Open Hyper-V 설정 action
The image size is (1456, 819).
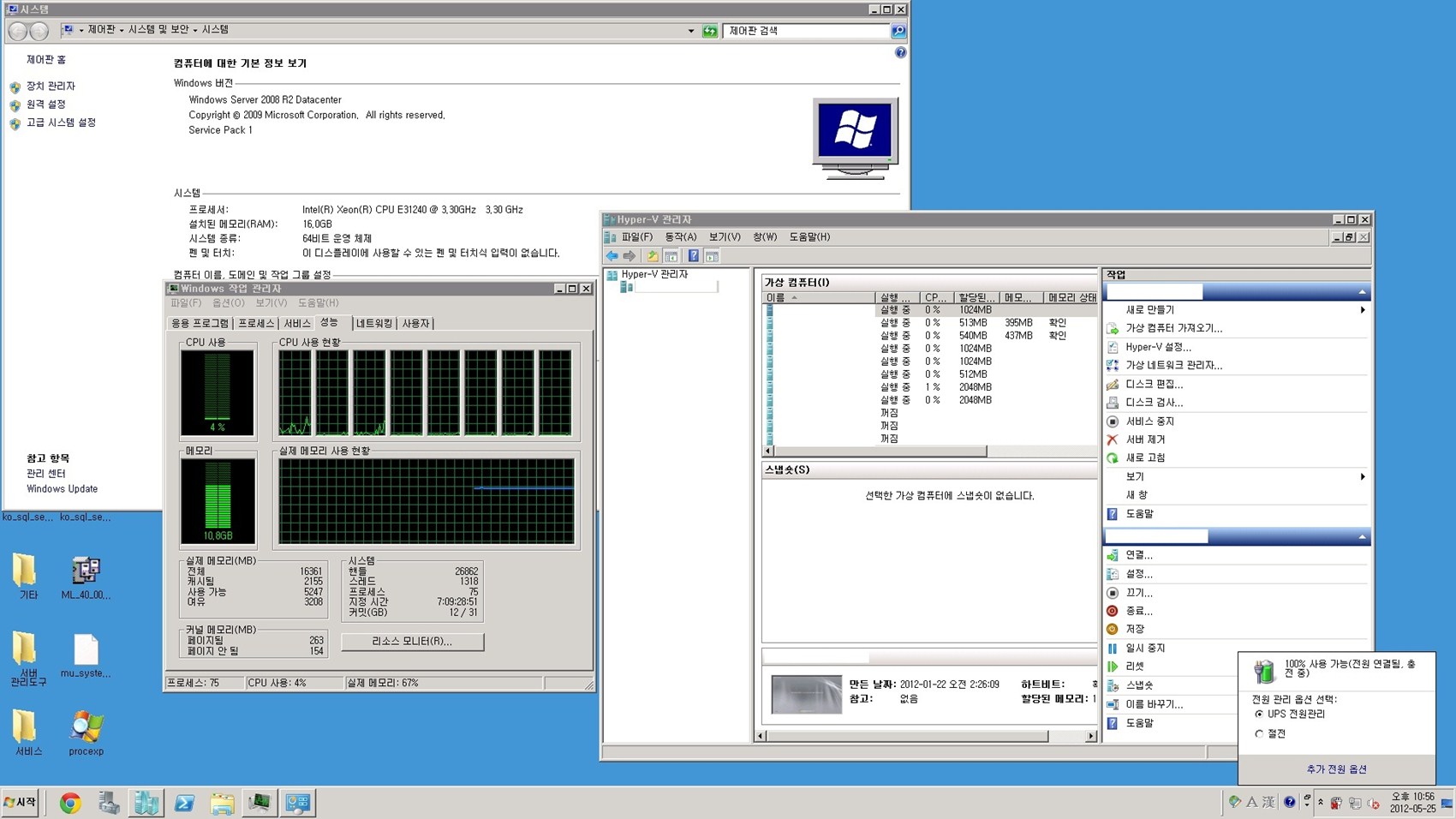1158,347
